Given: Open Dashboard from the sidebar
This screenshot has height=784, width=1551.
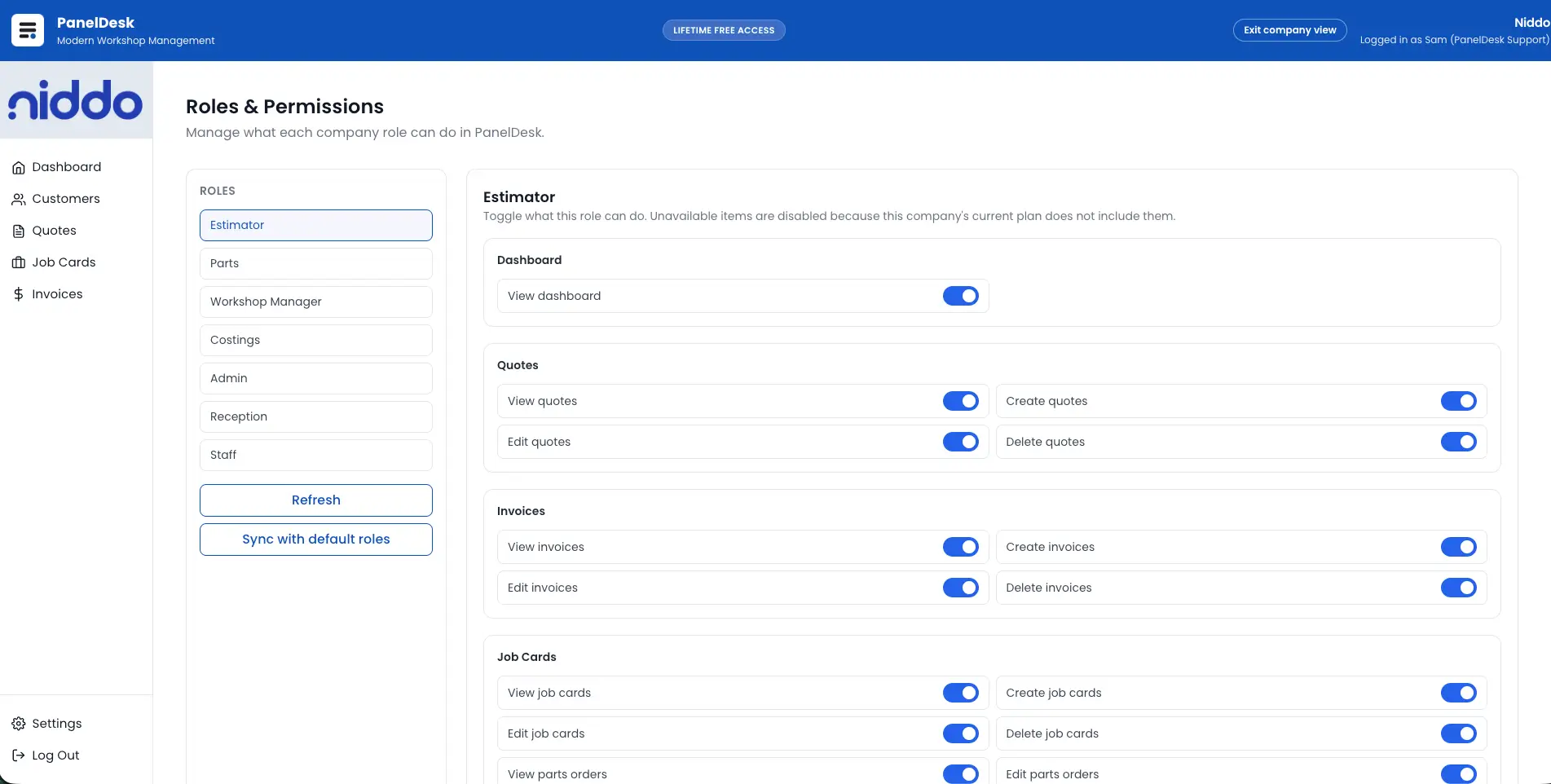Looking at the screenshot, I should click(19, 166).
